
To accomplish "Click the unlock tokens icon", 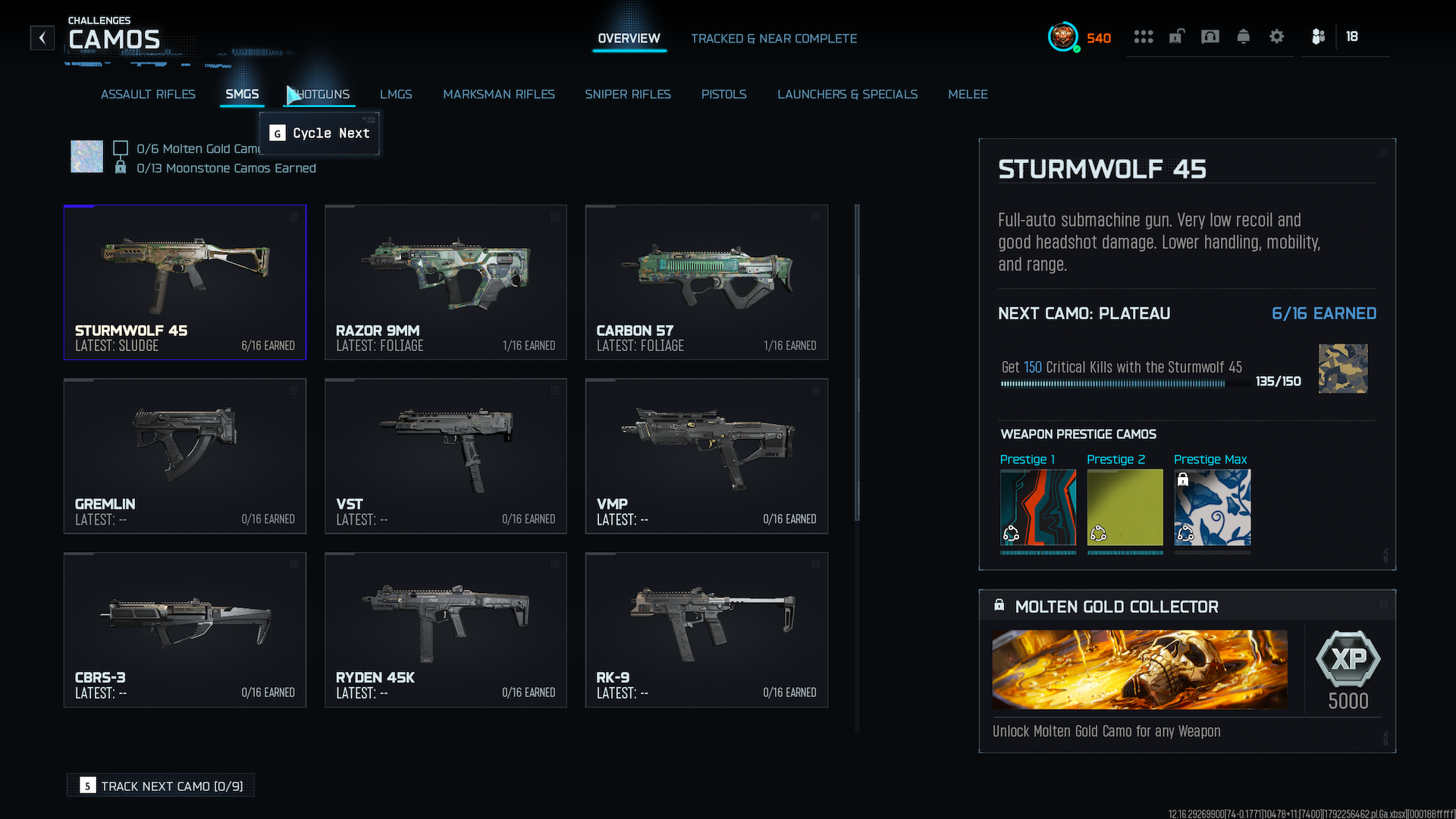I will [x=1176, y=36].
